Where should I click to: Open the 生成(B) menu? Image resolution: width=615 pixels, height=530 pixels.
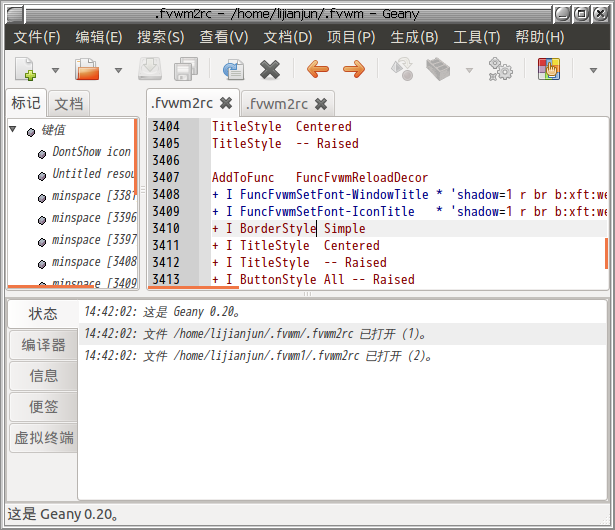(x=414, y=37)
